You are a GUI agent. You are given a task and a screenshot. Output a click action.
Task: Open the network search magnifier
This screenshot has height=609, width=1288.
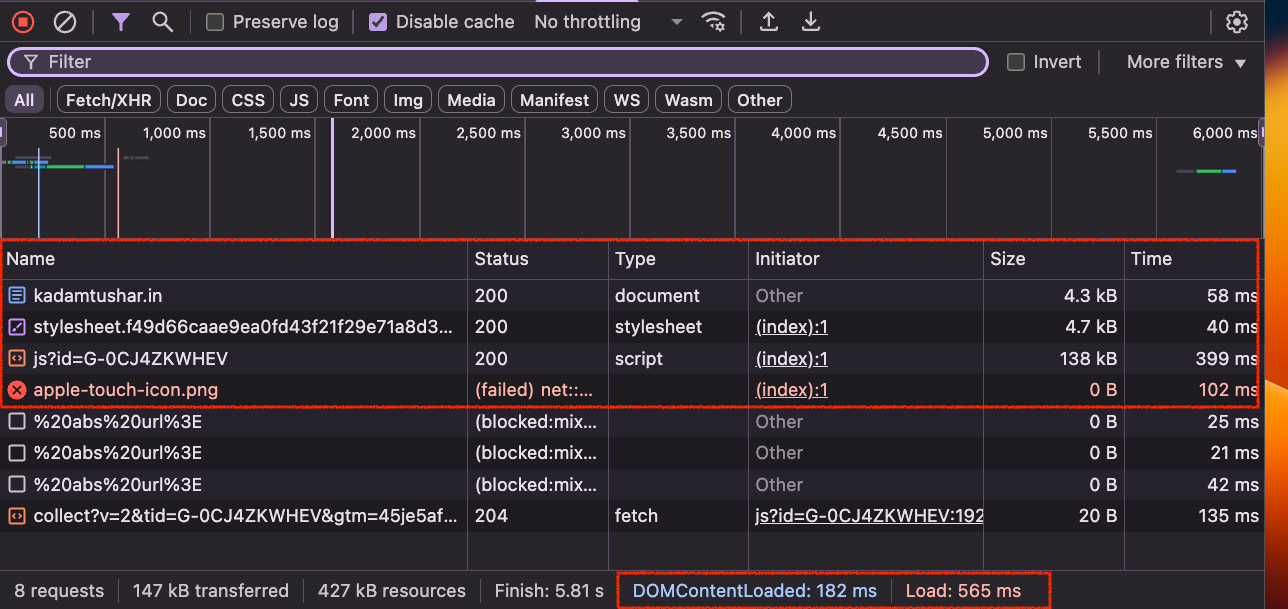(162, 22)
